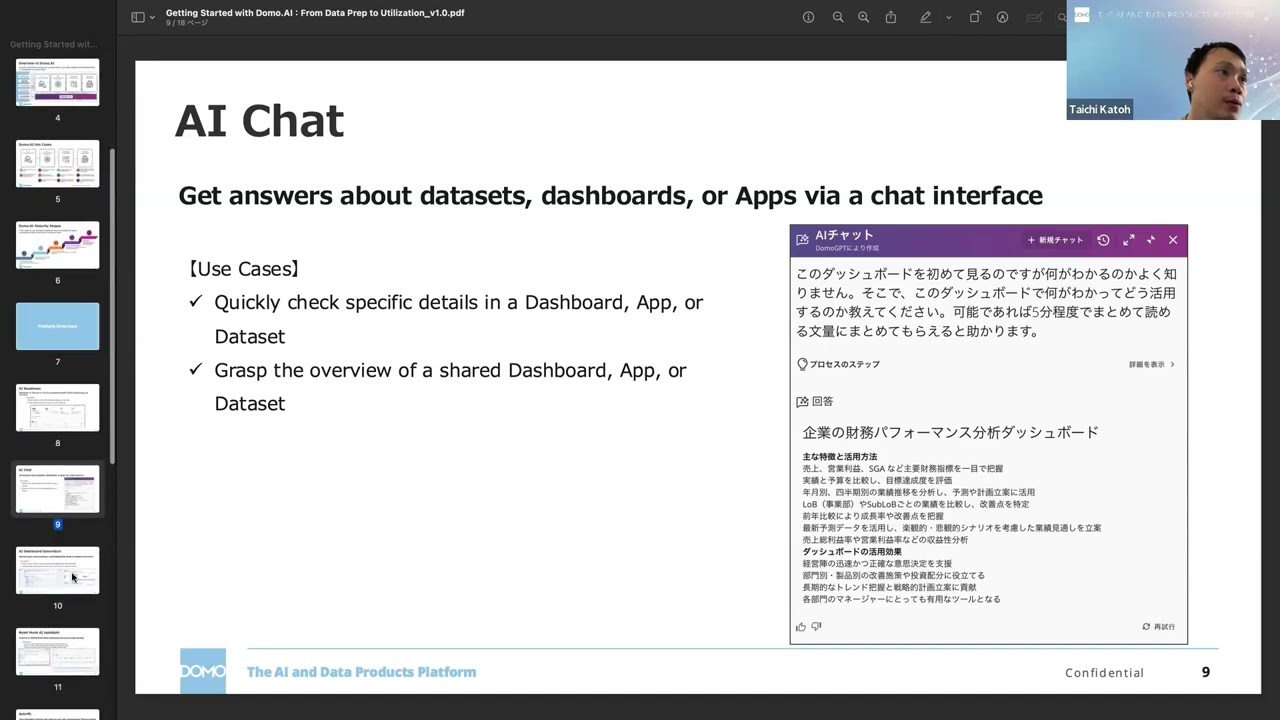Click the document title in title bar
The image size is (1280, 720).
[315, 13]
